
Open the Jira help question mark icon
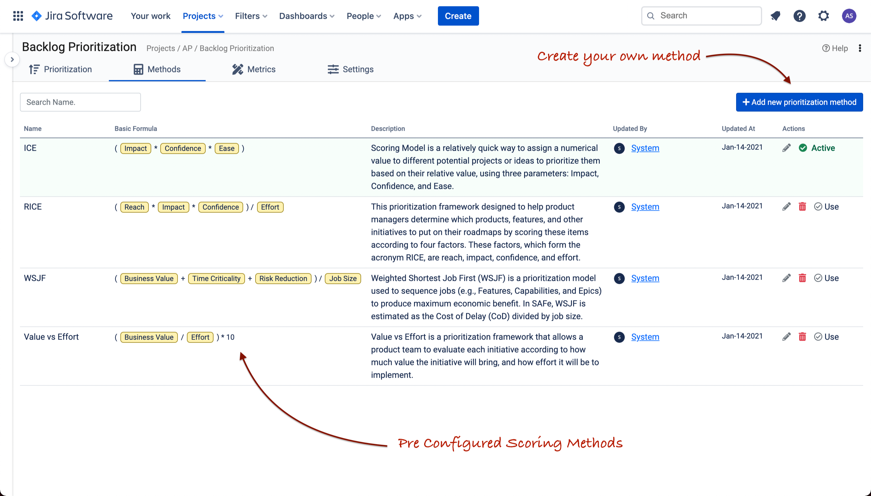click(x=799, y=16)
